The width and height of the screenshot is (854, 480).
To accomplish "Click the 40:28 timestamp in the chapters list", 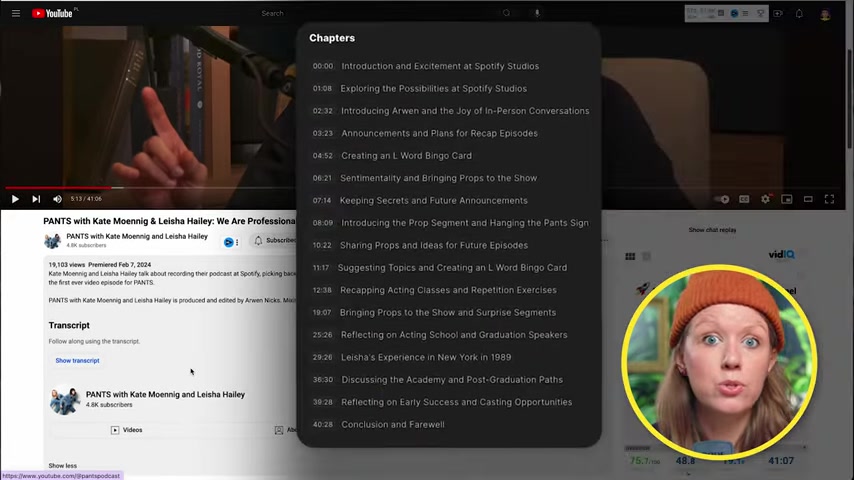I will pyautogui.click(x=322, y=424).
